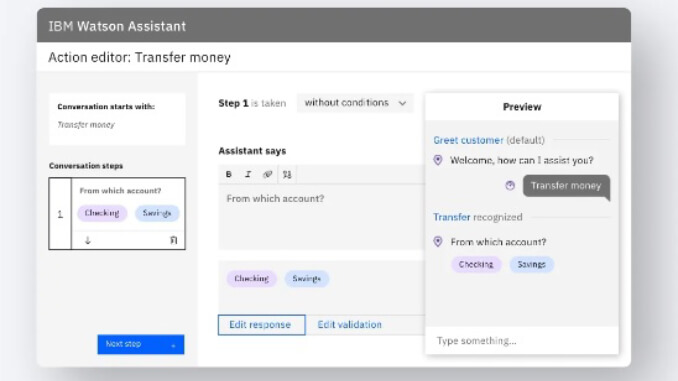678x381 pixels.
Task: Click the 'Transfer money' chat bubble in Preview
Action: [x=566, y=186]
